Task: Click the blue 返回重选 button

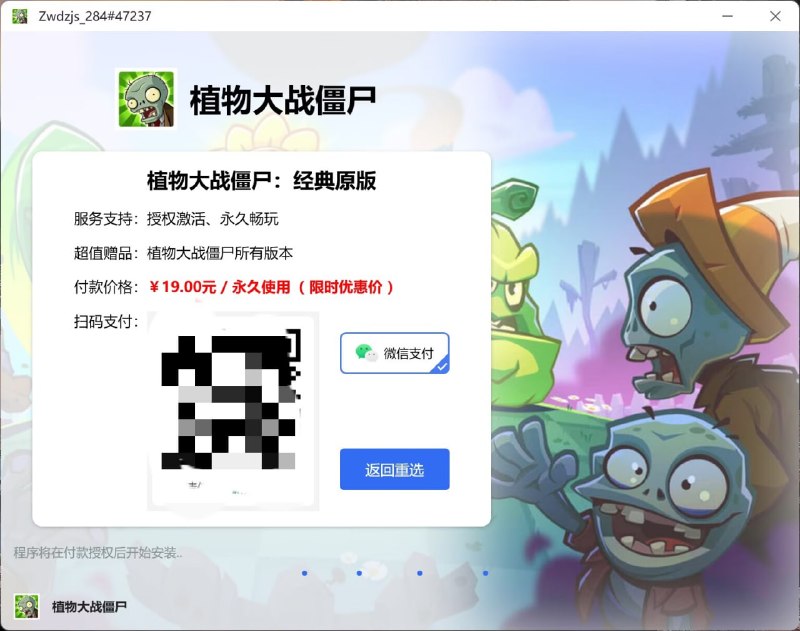Action: coord(394,469)
